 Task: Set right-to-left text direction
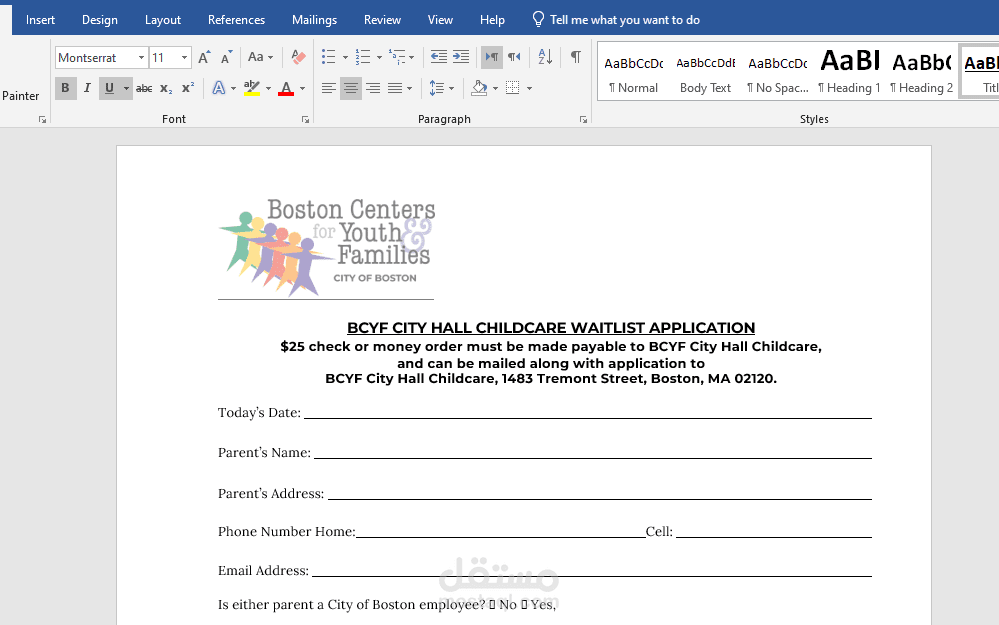[x=514, y=57]
